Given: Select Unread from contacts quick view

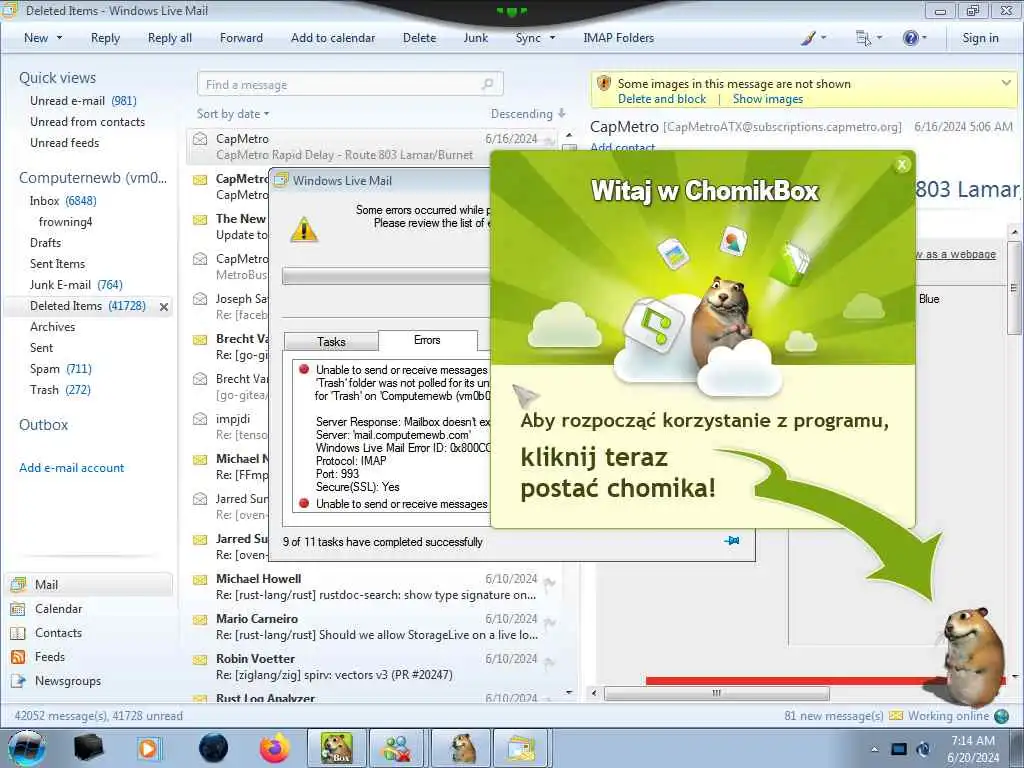Looking at the screenshot, I should [x=88, y=121].
